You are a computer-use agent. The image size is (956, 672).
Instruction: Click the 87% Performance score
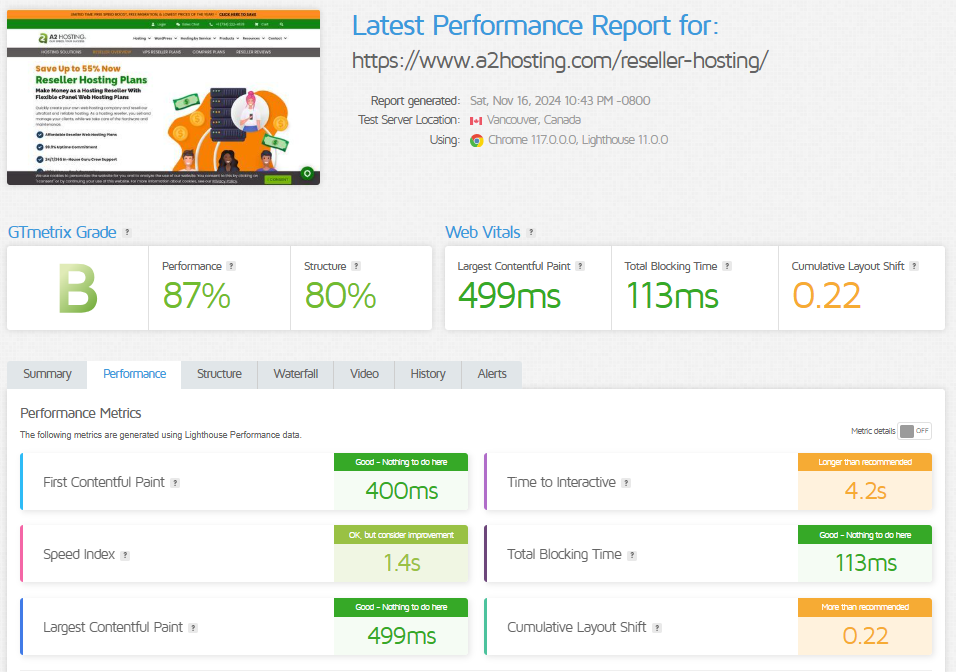click(x=196, y=296)
